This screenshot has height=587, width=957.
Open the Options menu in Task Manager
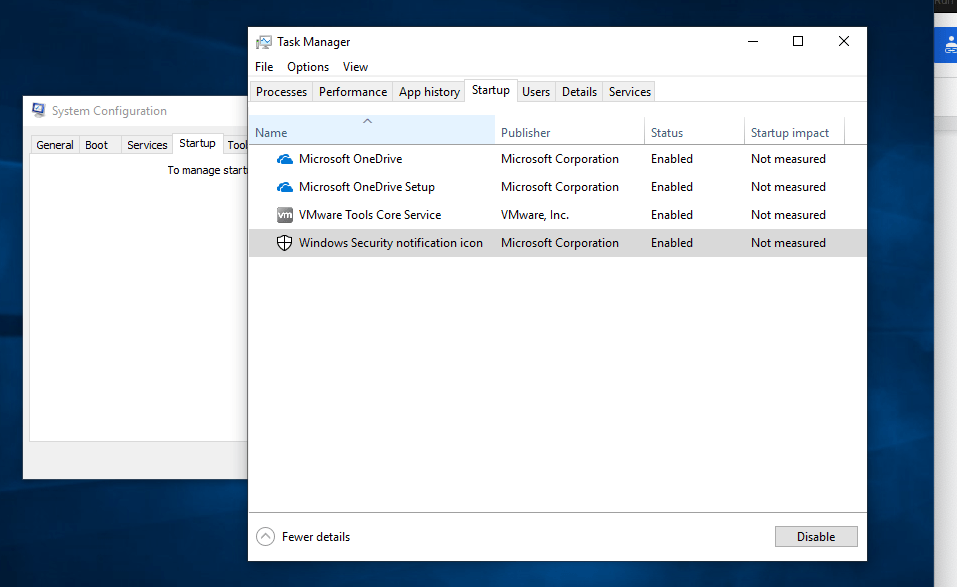308,67
